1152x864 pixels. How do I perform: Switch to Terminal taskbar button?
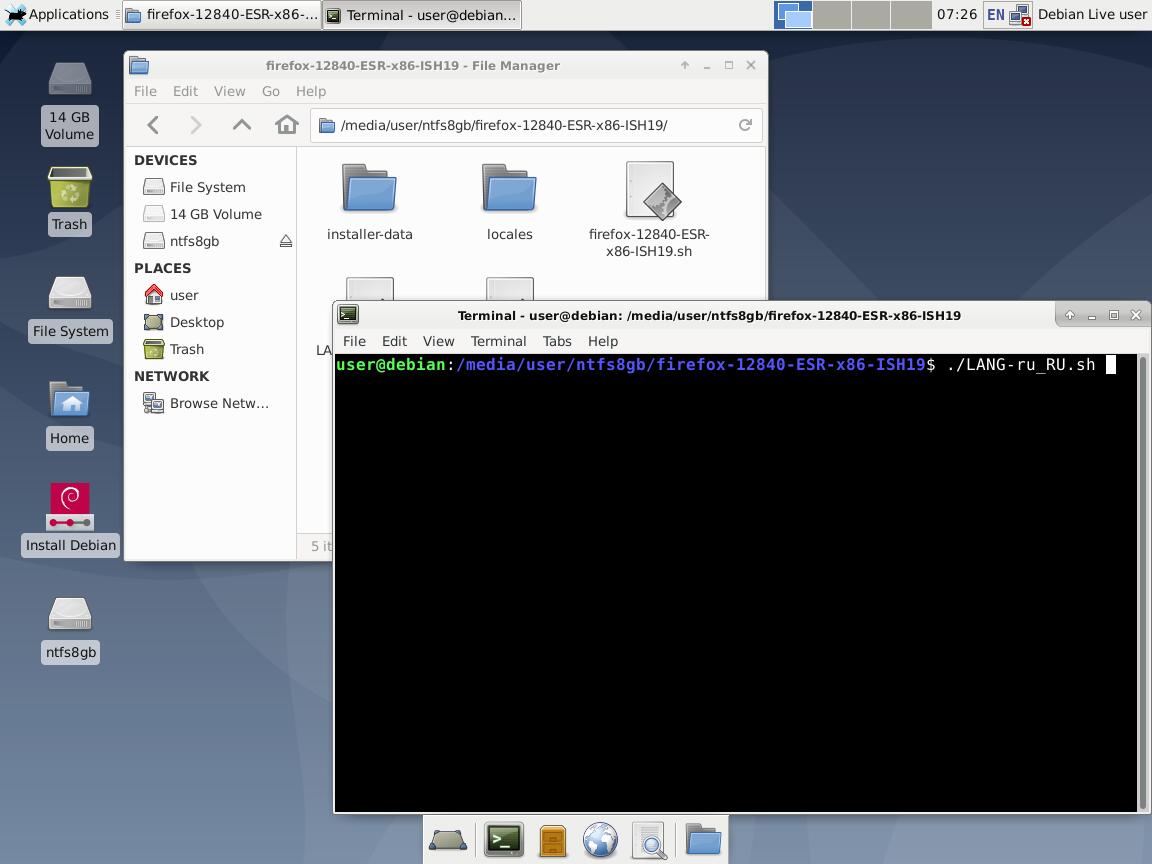coord(422,15)
